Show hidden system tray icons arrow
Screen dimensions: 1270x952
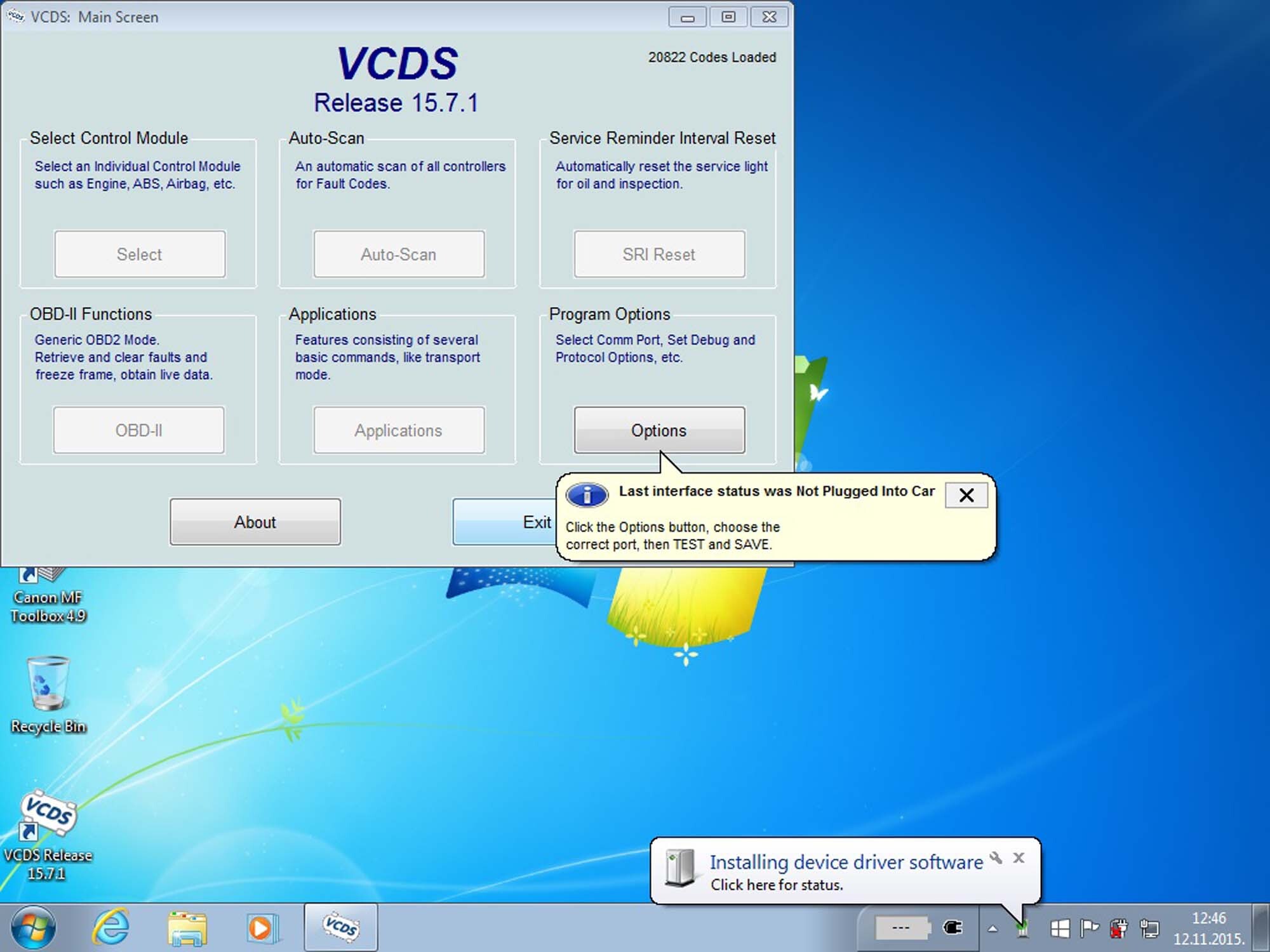coord(993,929)
